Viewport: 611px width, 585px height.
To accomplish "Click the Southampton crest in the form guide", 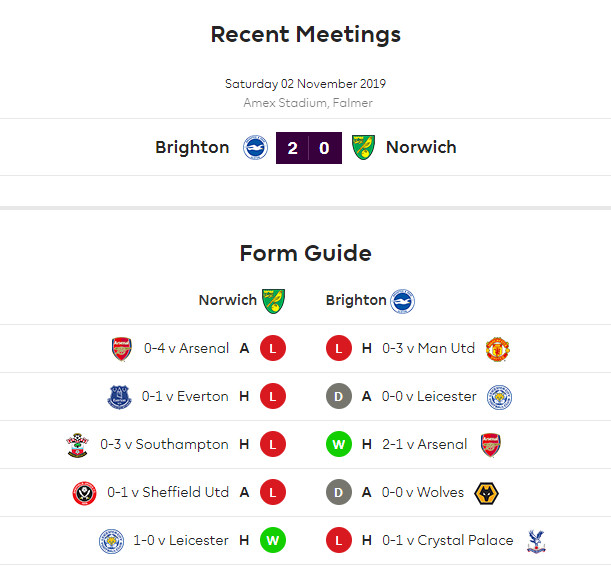I will point(78,445).
